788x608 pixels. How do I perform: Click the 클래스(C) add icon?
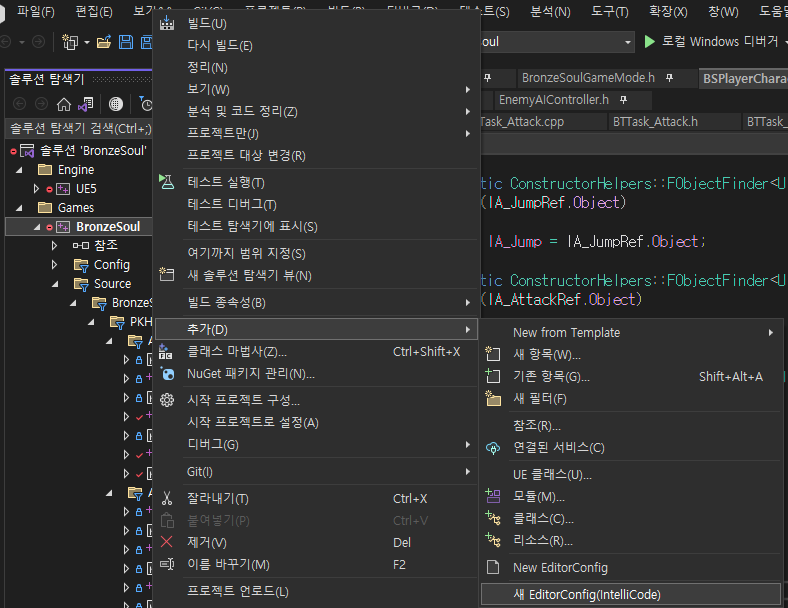[493, 518]
